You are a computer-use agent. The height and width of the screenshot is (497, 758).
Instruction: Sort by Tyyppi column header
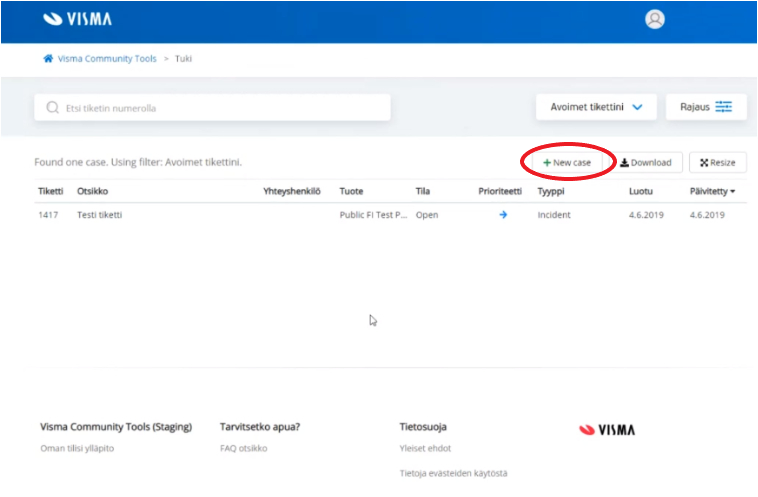(551, 191)
